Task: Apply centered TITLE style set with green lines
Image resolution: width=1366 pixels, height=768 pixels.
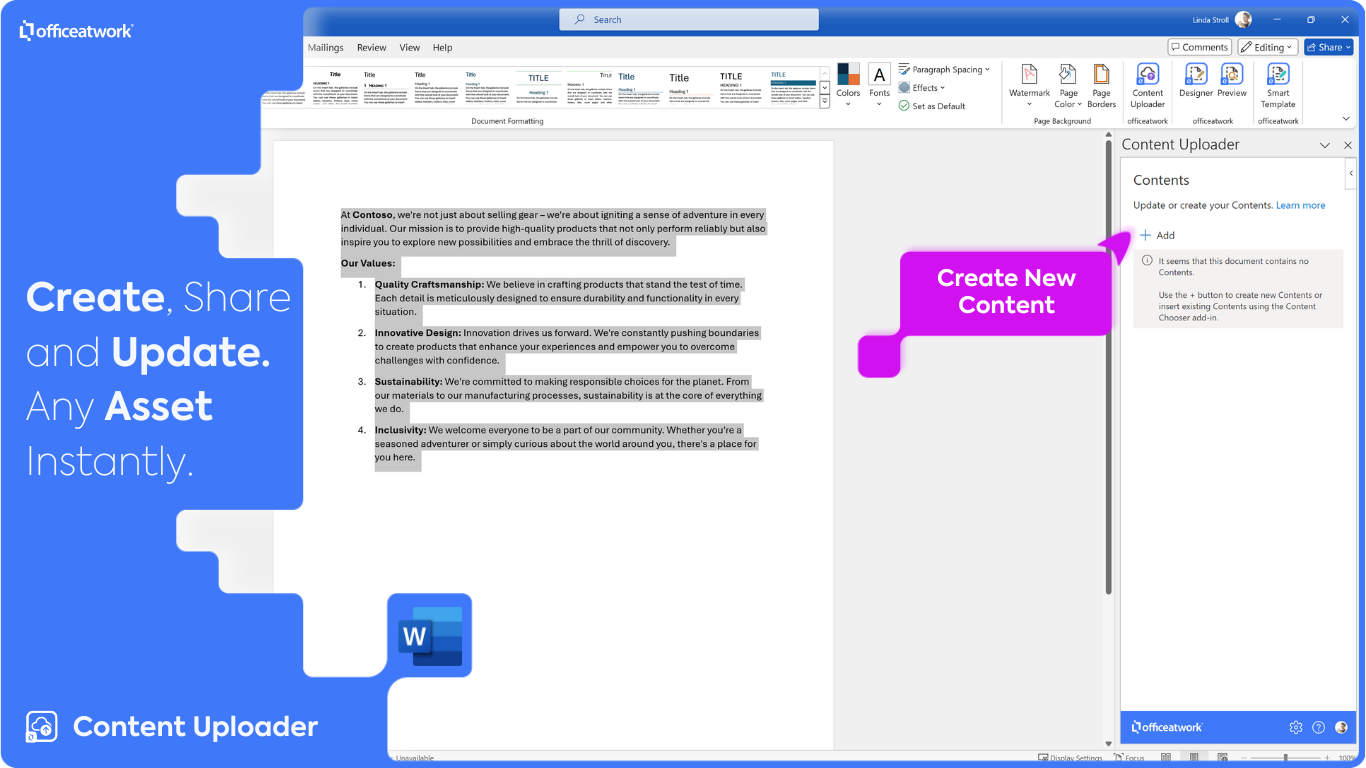Action: coord(539,87)
